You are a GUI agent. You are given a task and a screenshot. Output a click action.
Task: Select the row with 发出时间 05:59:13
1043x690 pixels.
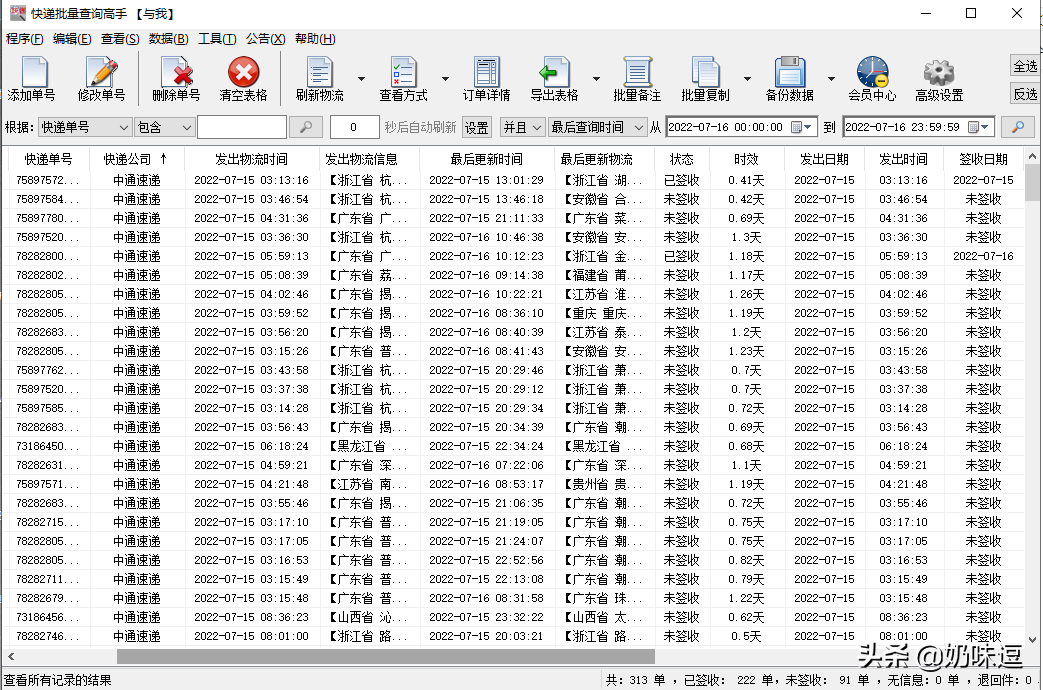(516, 256)
